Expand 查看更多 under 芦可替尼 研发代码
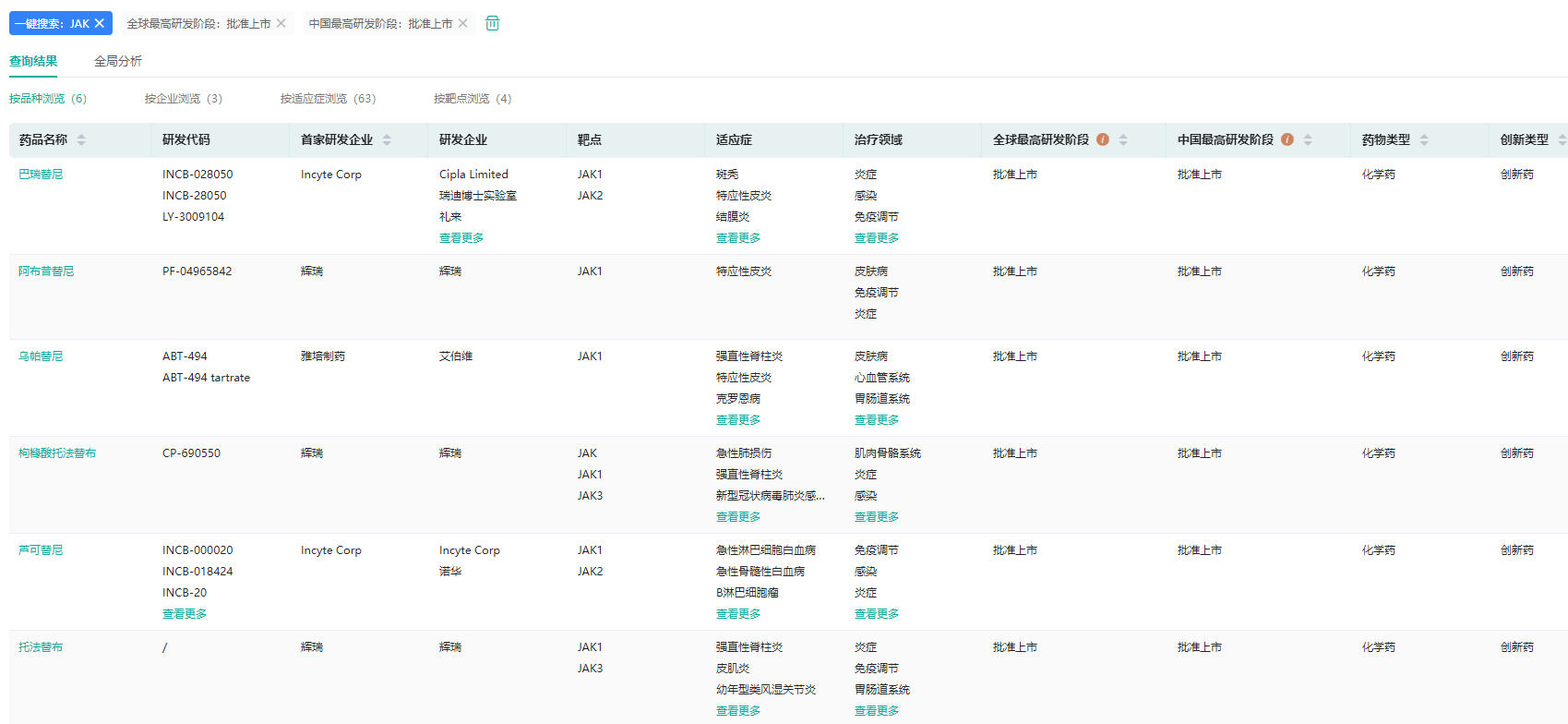 [x=185, y=614]
